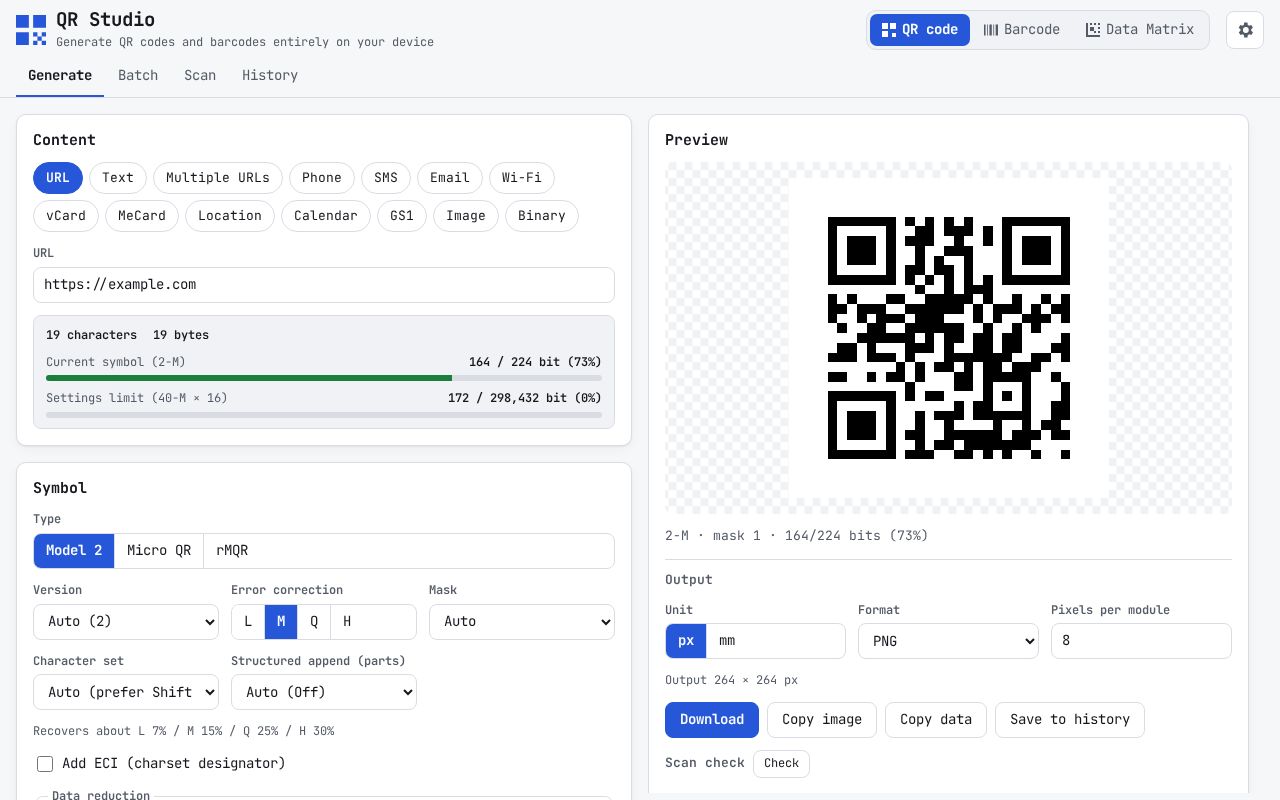Set error correction level to L
This screenshot has height=800, width=1280.
[248, 622]
